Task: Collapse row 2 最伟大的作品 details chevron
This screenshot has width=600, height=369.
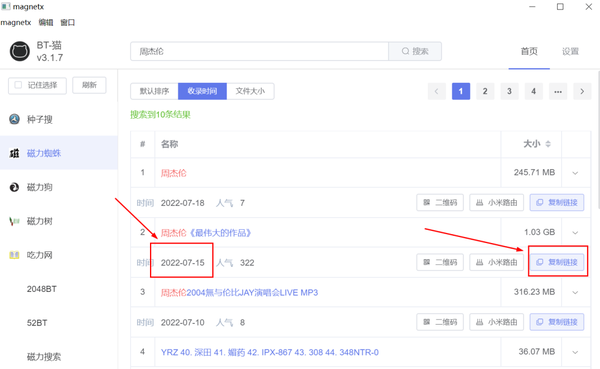Action: pyautogui.click(x=575, y=233)
